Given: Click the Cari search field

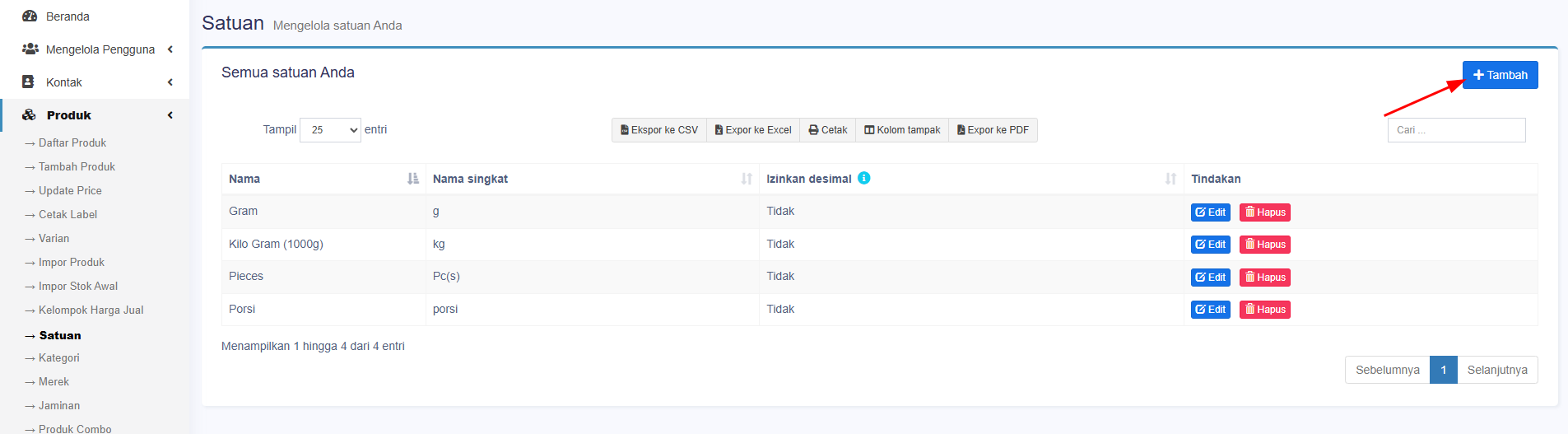Looking at the screenshot, I should click(x=1456, y=130).
